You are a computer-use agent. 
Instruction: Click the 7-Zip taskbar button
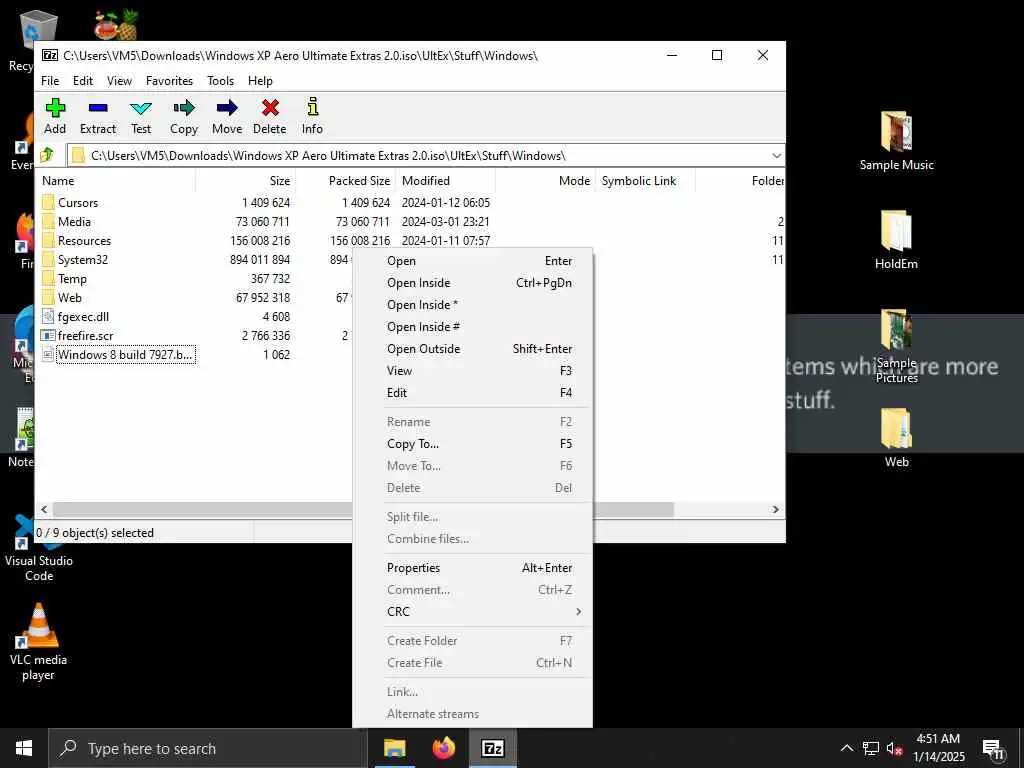493,748
